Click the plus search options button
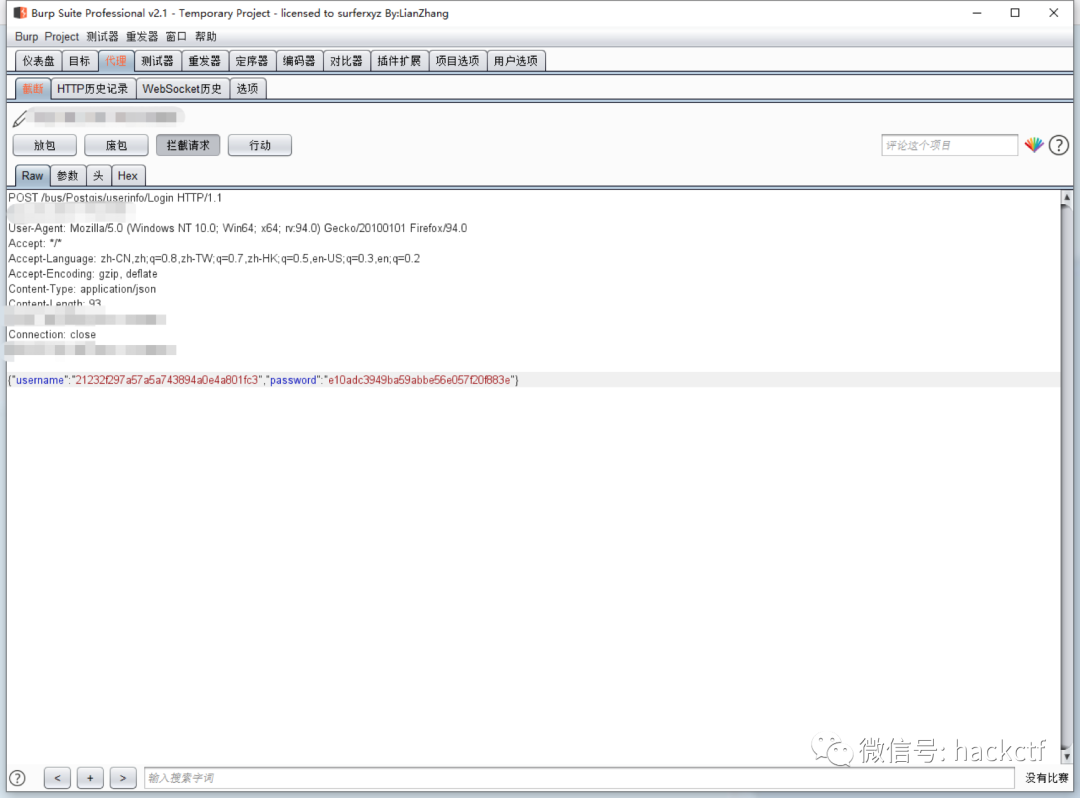 [x=90, y=778]
